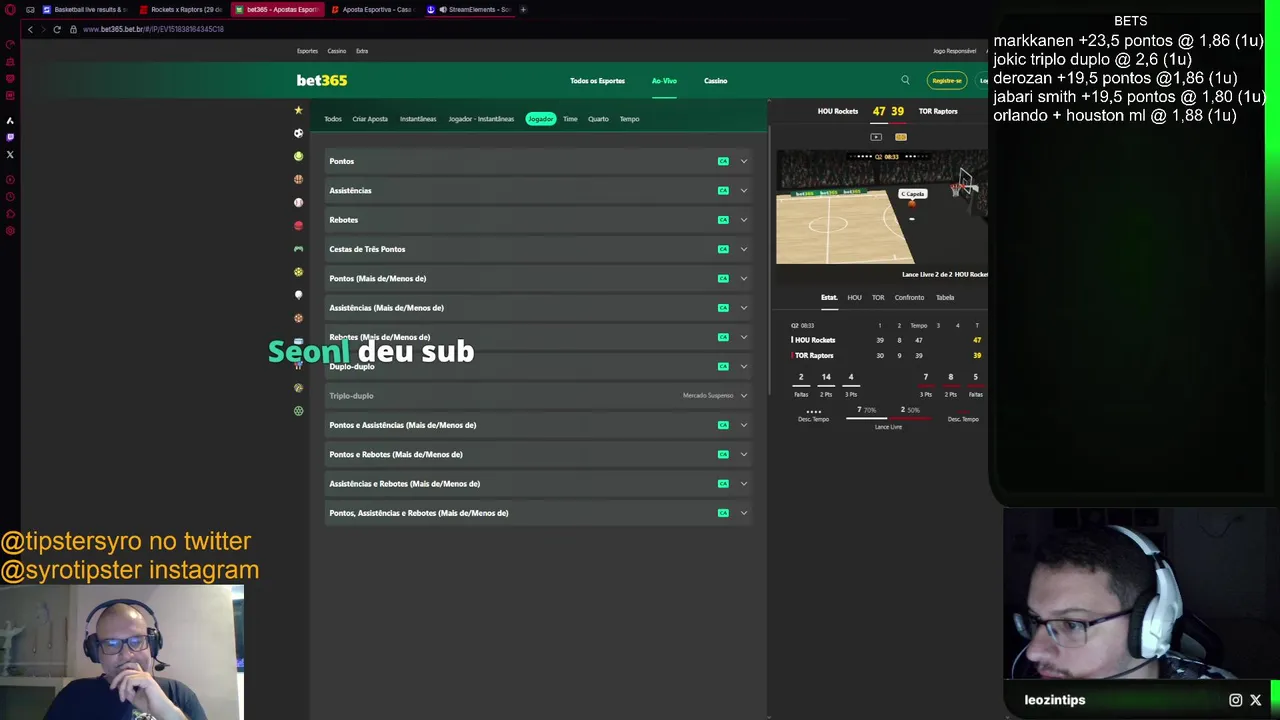Open the Tabela stats tab
This screenshot has width=1280, height=720.
click(x=945, y=297)
